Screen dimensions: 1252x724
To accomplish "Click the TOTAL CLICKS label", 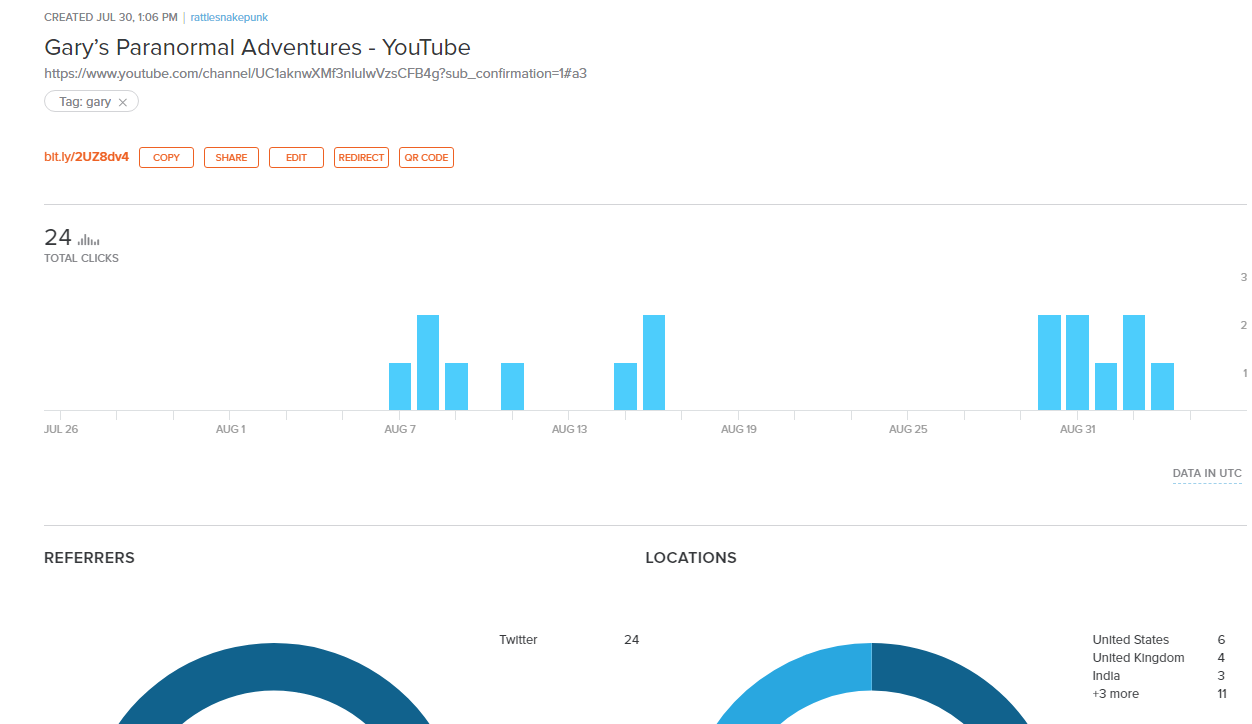I will (81, 258).
